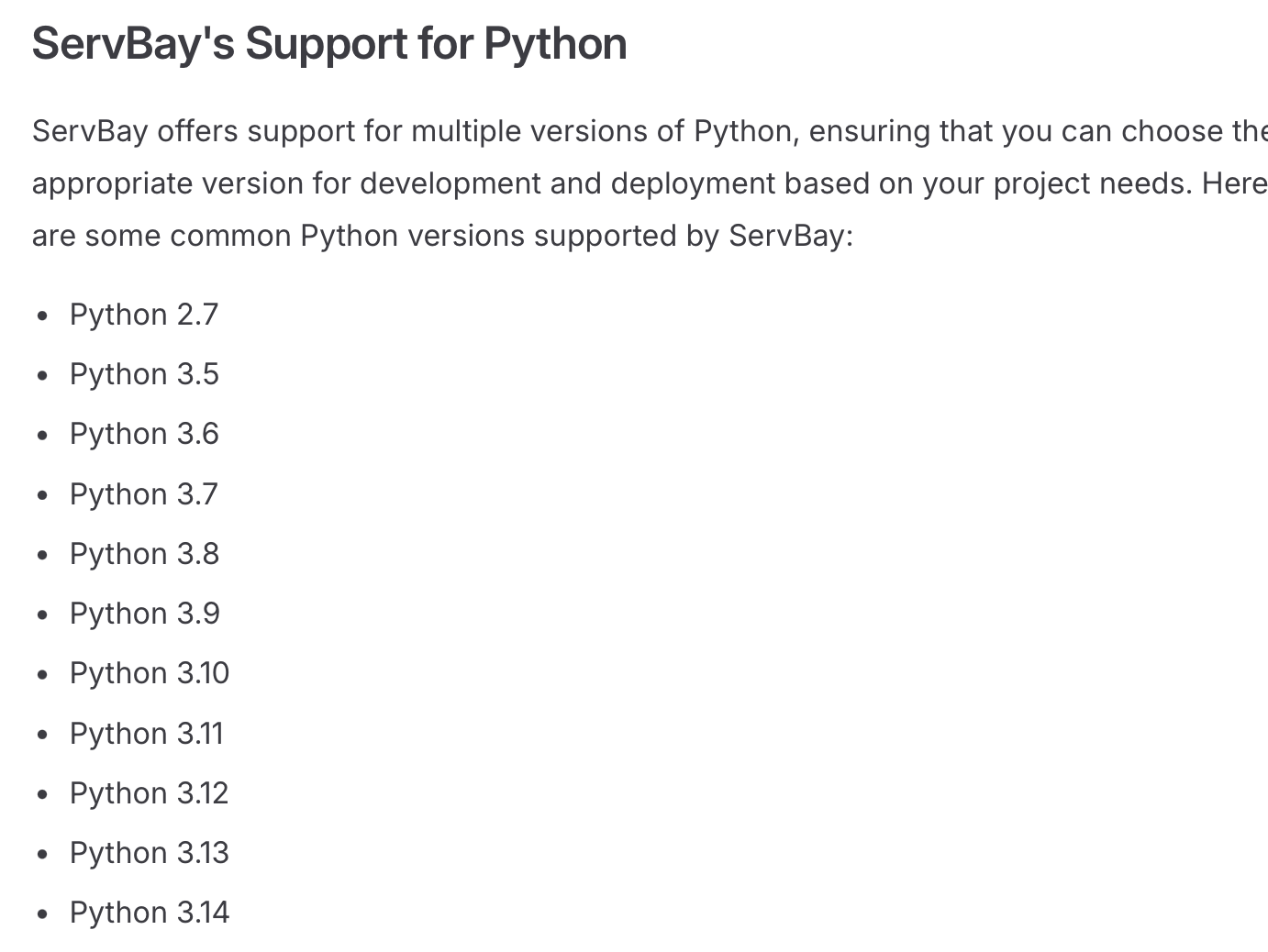The width and height of the screenshot is (1268, 952).
Task: Click the Python 3.8 entry
Action: pos(144,554)
